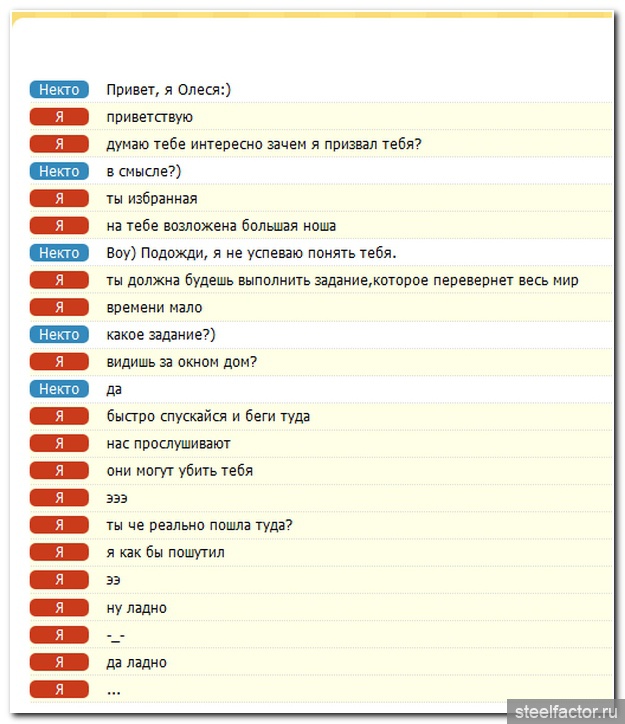Click the message "какое задание?)"
Image resolution: width=625 pixels, height=724 pixels.
point(161,335)
